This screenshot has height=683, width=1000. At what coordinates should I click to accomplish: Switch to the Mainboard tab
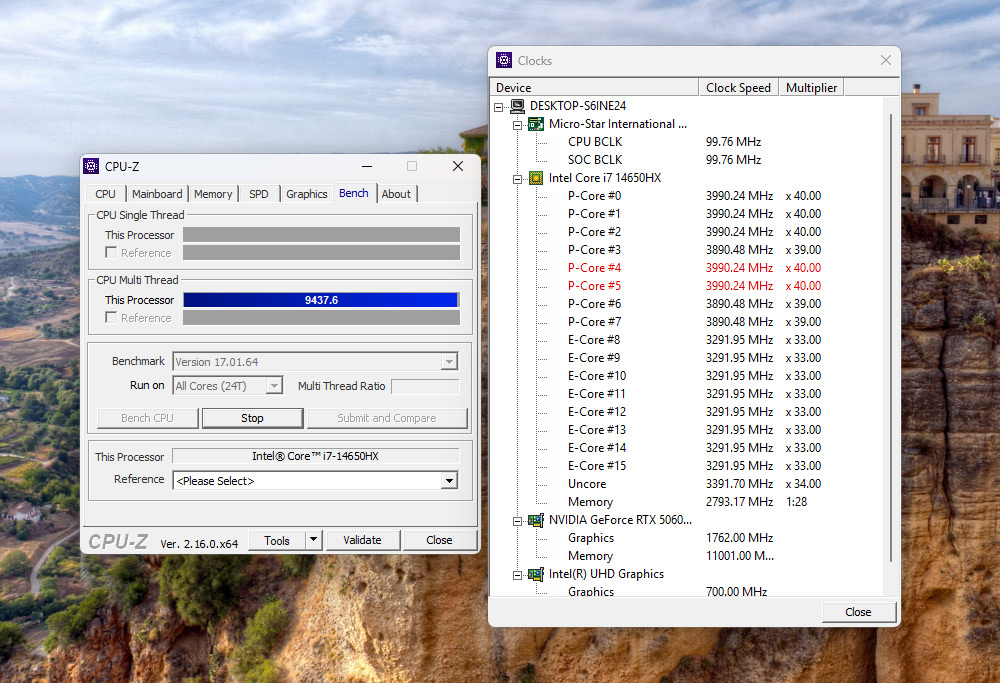coord(157,194)
